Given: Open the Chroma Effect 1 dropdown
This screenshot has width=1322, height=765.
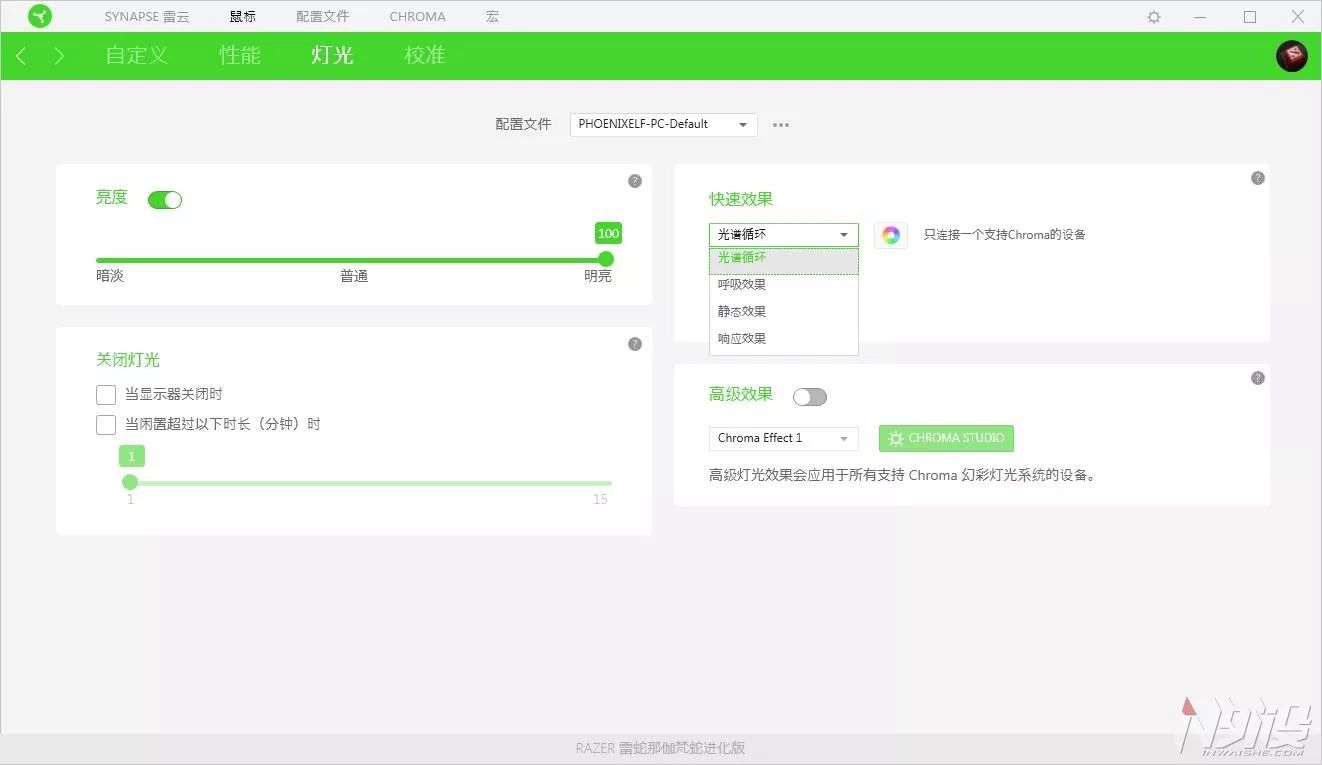Looking at the screenshot, I should [783, 438].
